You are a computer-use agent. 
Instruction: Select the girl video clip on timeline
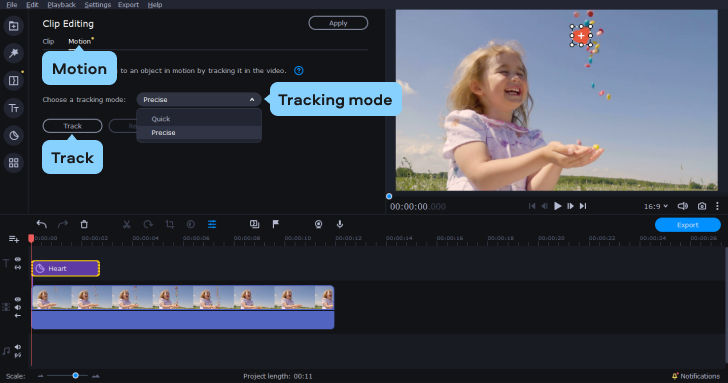(183, 307)
